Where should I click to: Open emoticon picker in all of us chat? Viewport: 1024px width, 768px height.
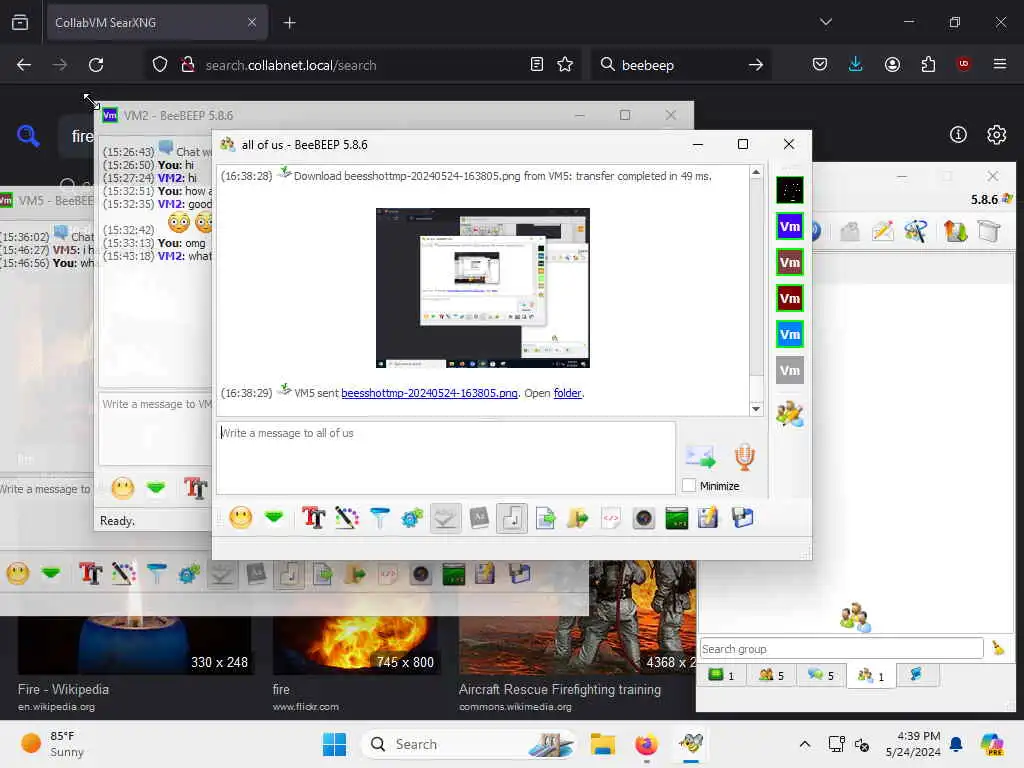tap(240, 518)
